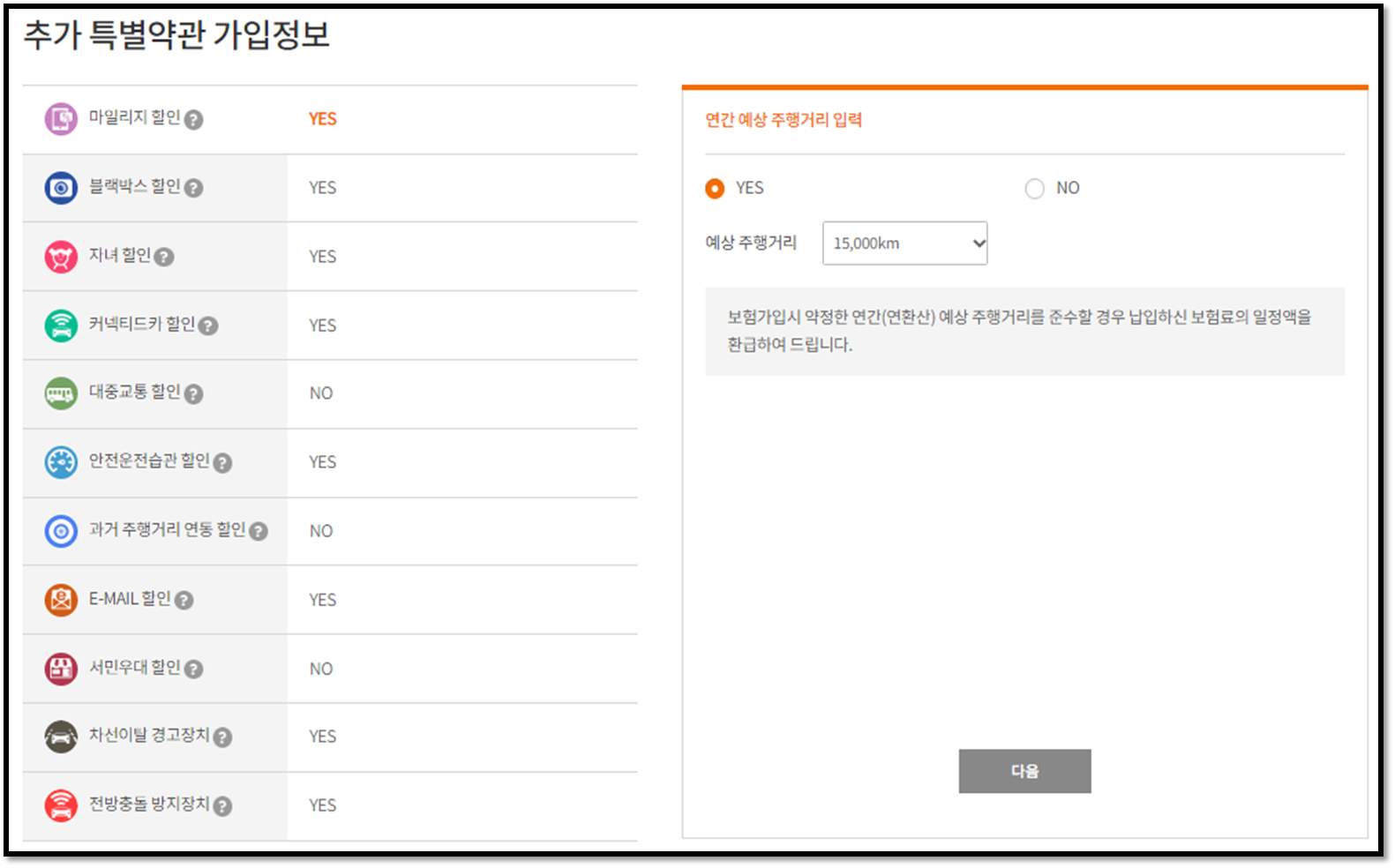Click the 대중교통 할인 bus icon
The height and width of the screenshot is (868, 1395).
pos(61,393)
